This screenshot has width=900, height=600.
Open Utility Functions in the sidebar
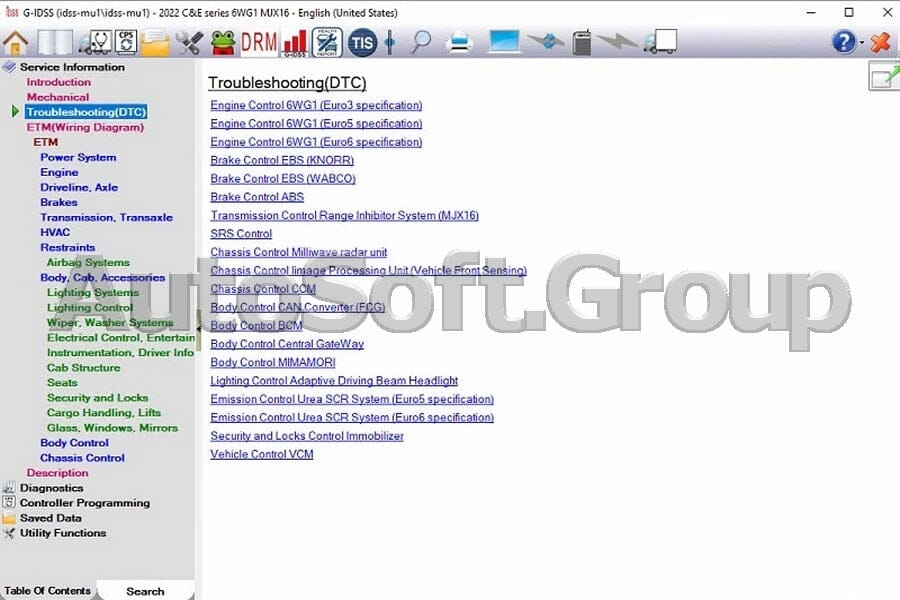point(63,533)
